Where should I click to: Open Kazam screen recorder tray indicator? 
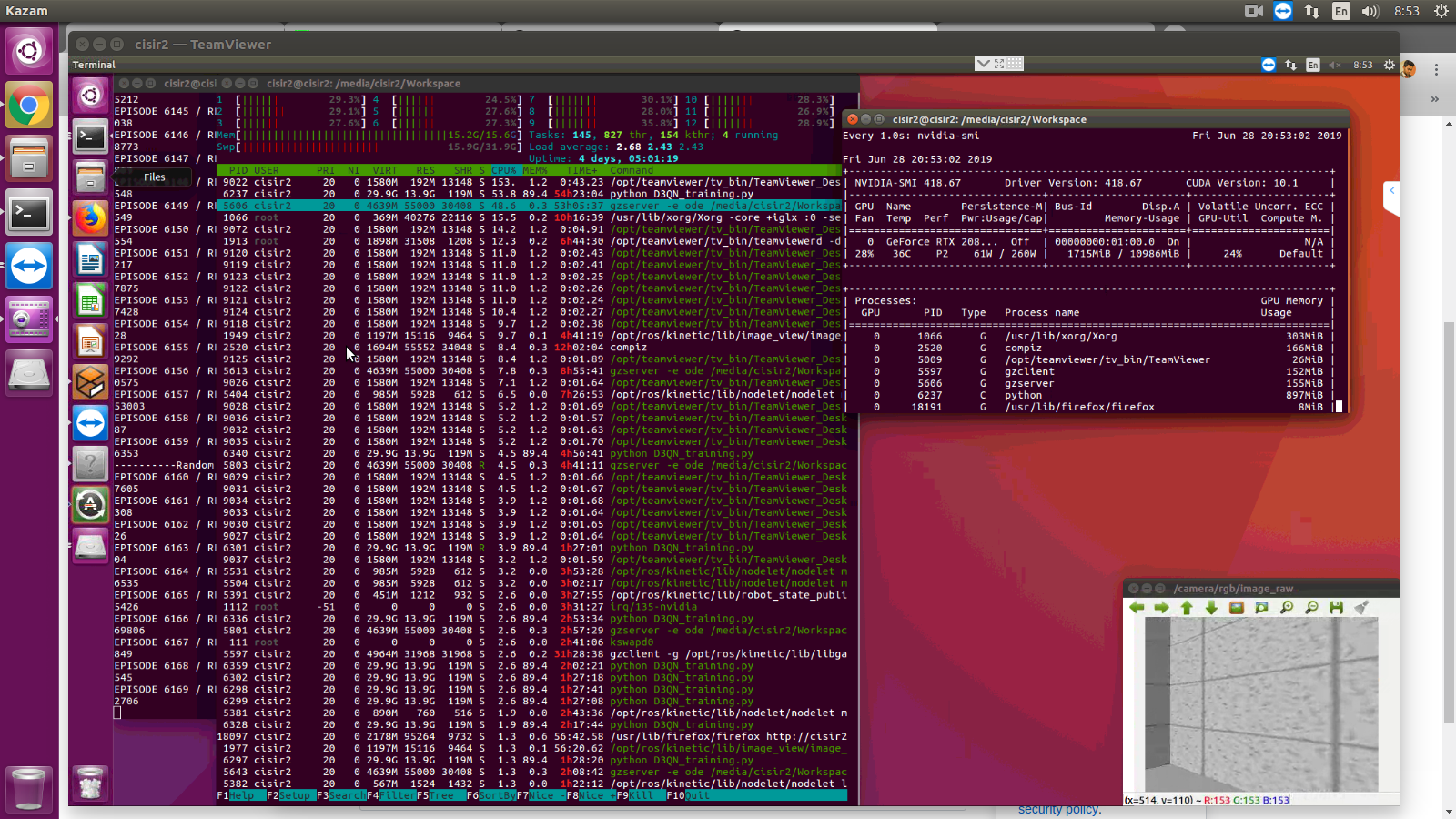click(x=1253, y=11)
